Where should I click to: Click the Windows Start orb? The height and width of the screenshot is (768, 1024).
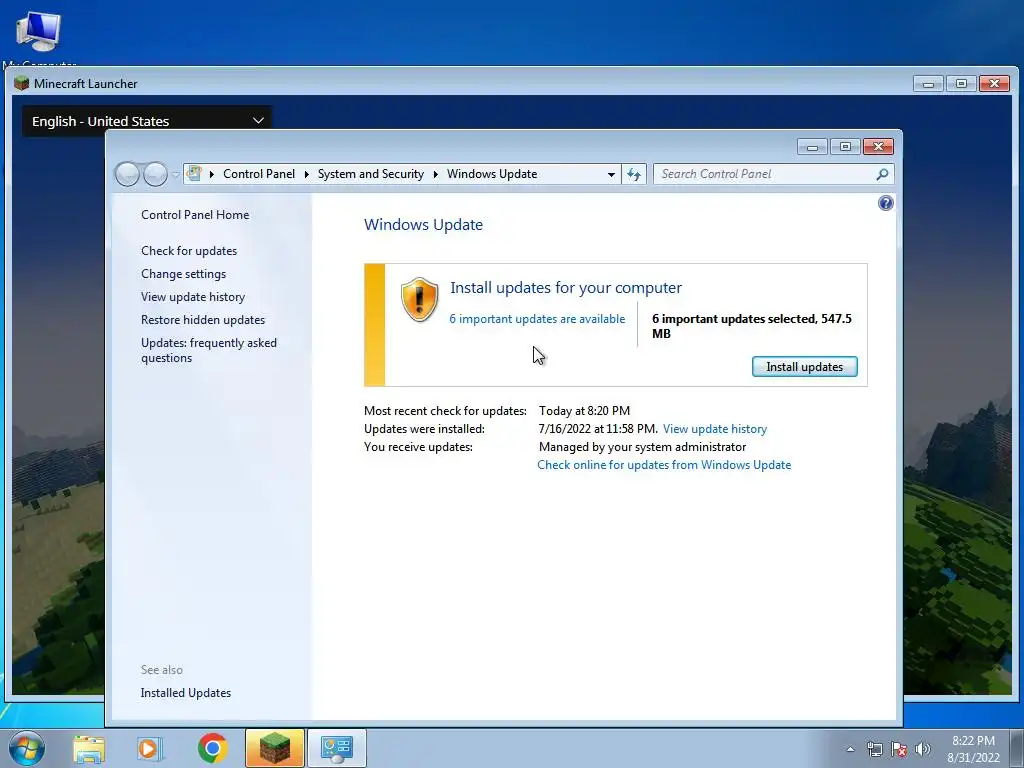point(27,748)
